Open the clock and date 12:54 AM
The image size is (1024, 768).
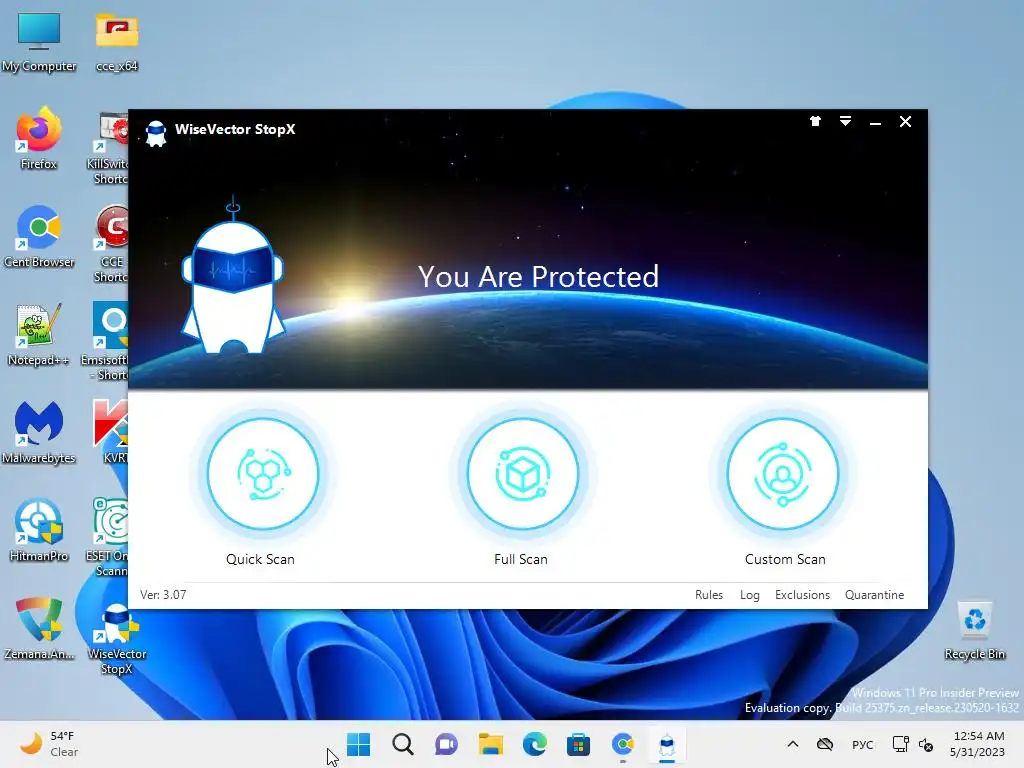pos(978,744)
